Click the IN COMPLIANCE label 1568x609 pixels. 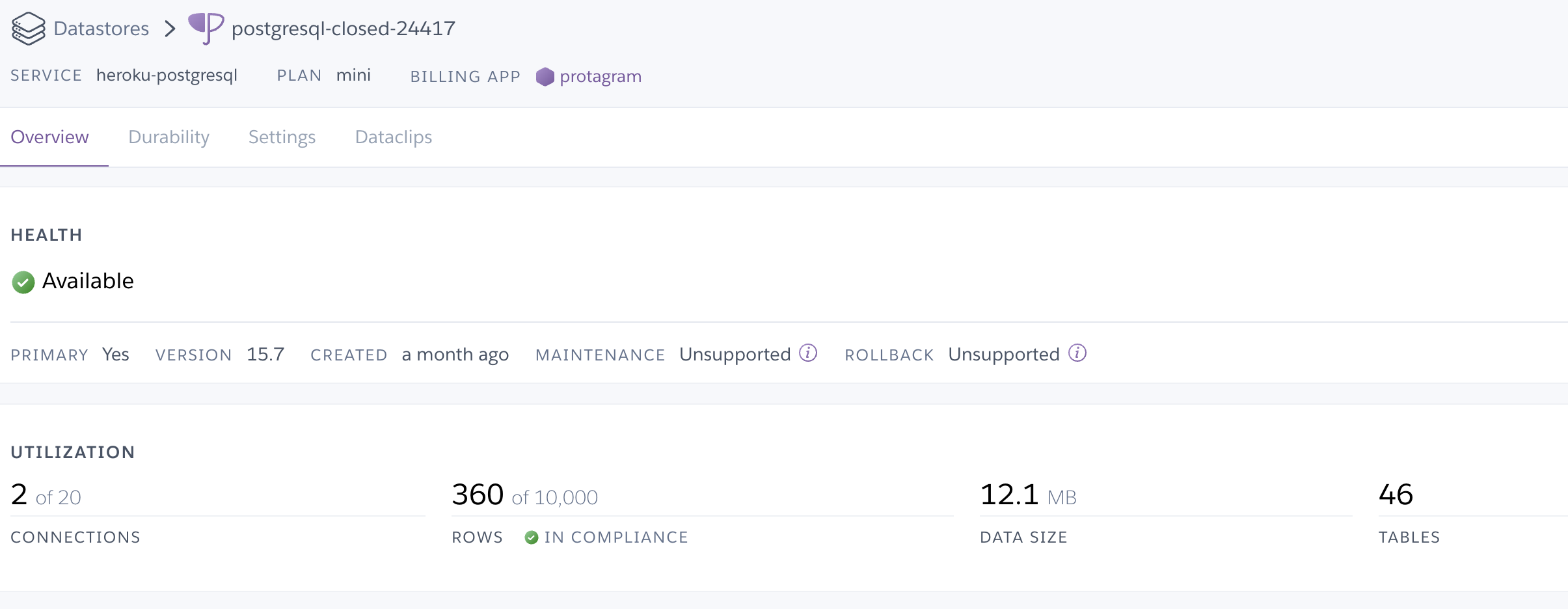[x=616, y=537]
